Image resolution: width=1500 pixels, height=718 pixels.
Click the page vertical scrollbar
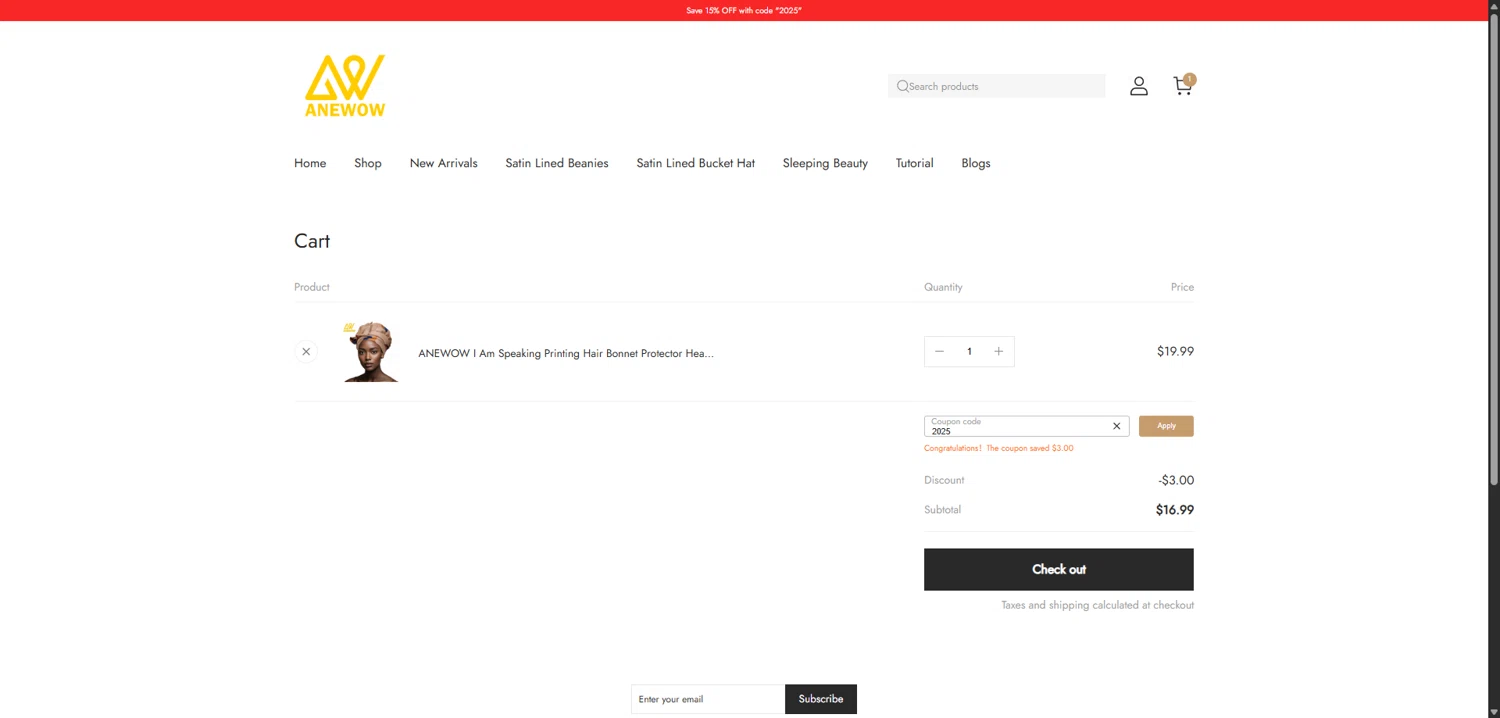coord(1494,250)
